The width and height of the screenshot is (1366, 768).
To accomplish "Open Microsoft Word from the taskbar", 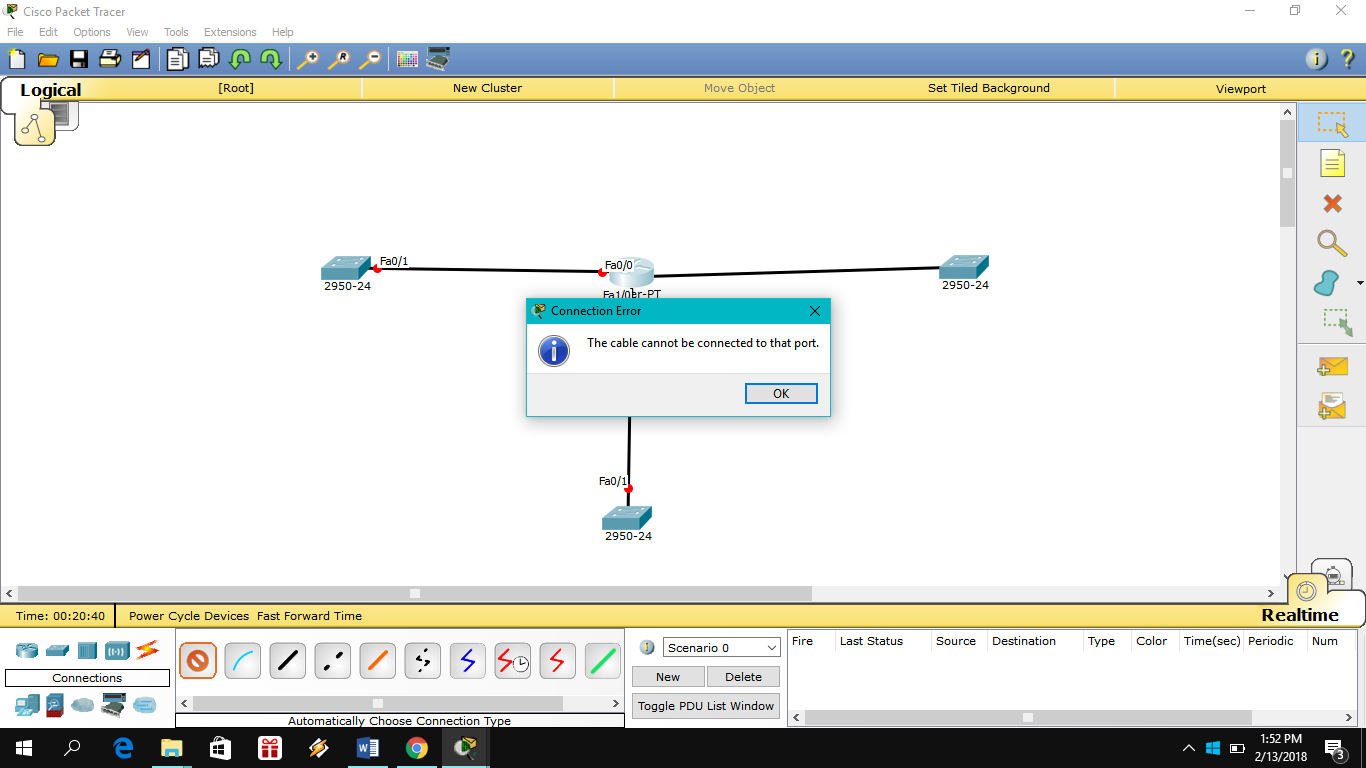I will (368, 748).
